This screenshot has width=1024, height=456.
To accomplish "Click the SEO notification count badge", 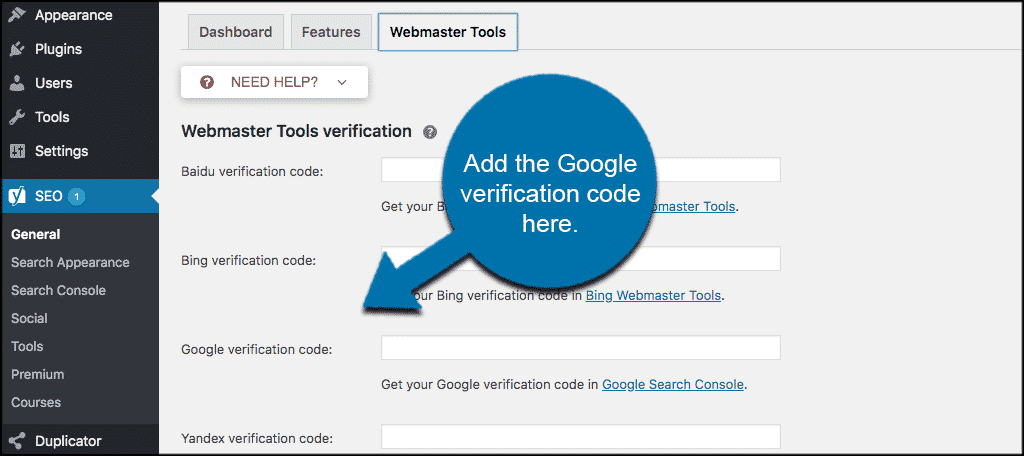I will [77, 196].
